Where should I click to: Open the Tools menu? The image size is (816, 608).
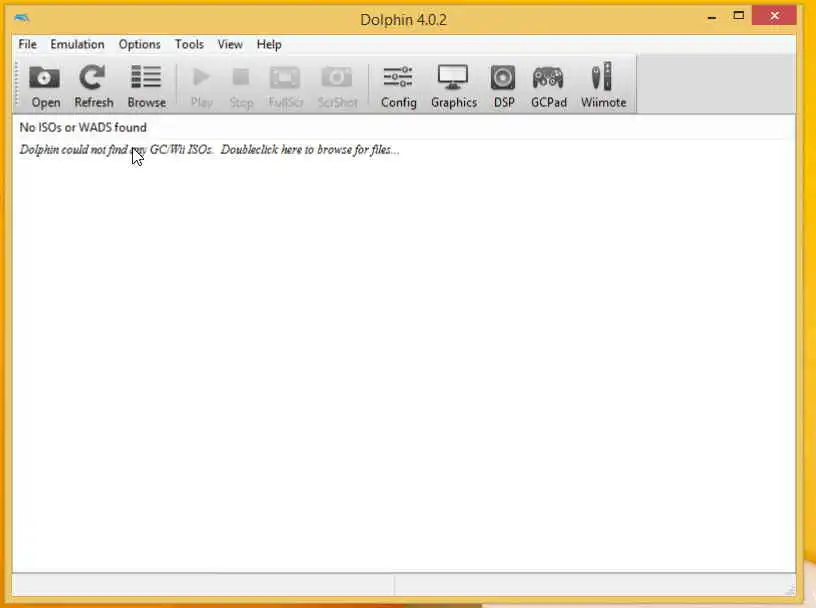[x=189, y=44]
